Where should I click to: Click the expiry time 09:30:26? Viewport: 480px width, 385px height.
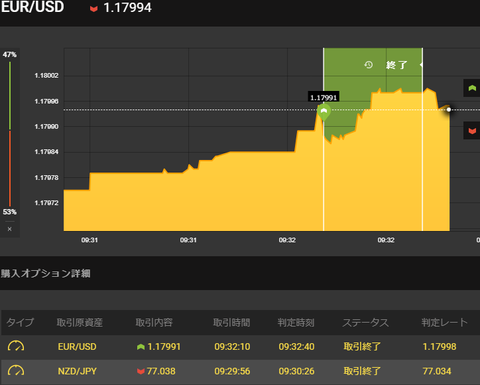297,371
